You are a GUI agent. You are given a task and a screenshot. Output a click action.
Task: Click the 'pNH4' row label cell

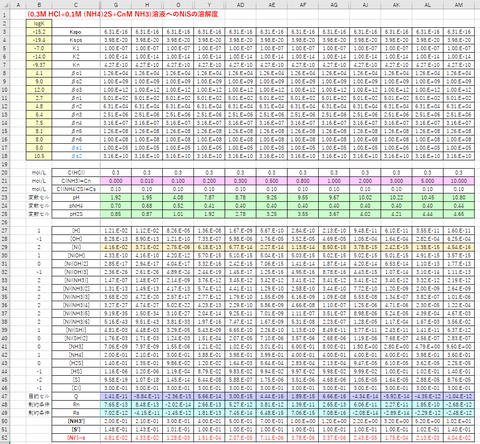[76, 206]
